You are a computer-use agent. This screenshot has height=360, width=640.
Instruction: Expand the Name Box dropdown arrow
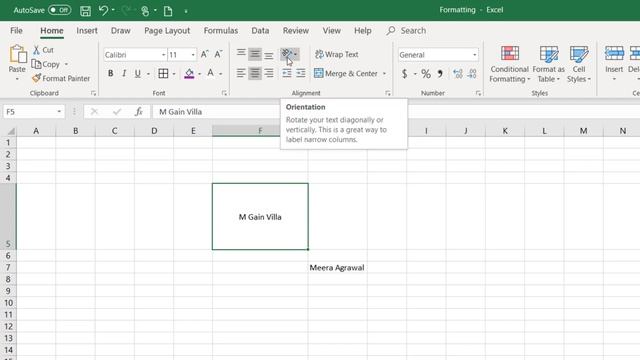tap(59, 111)
